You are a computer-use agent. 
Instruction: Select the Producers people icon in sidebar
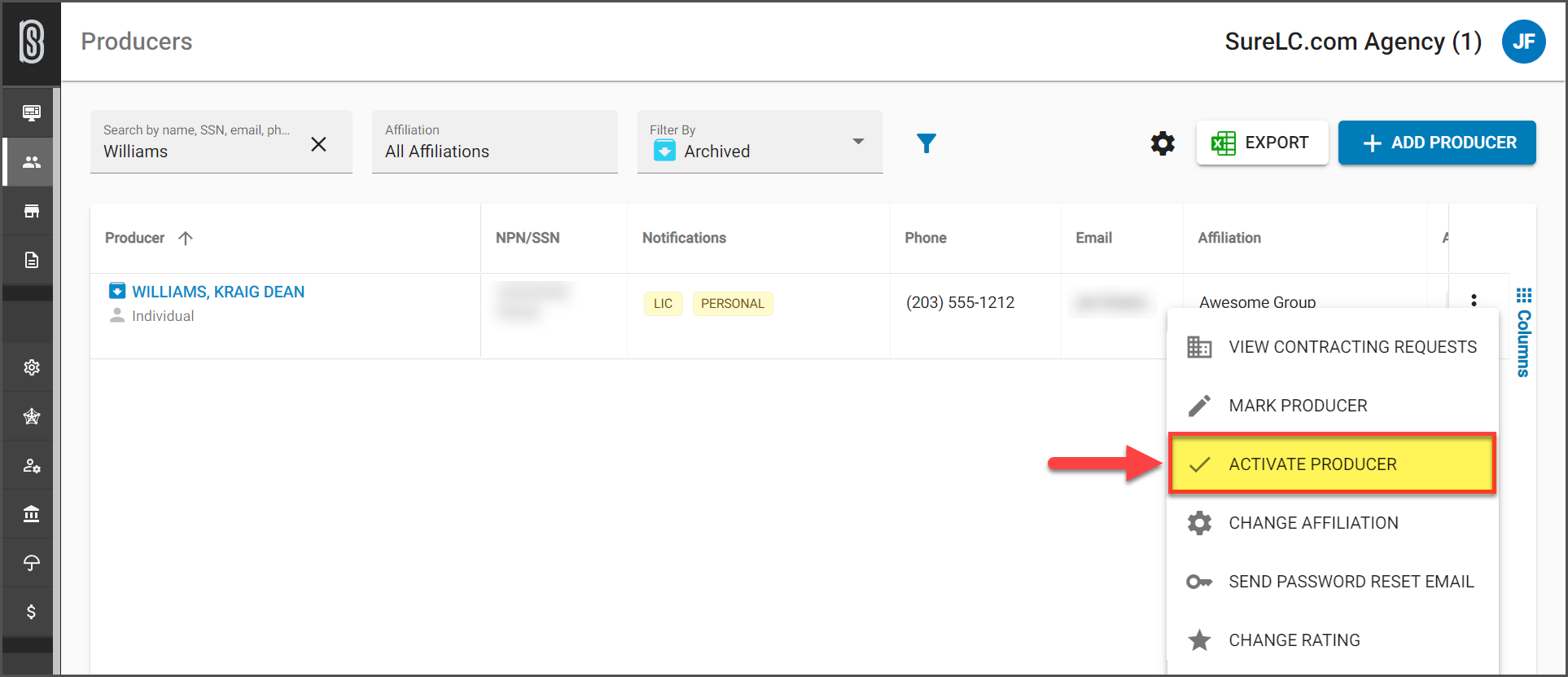(x=32, y=162)
